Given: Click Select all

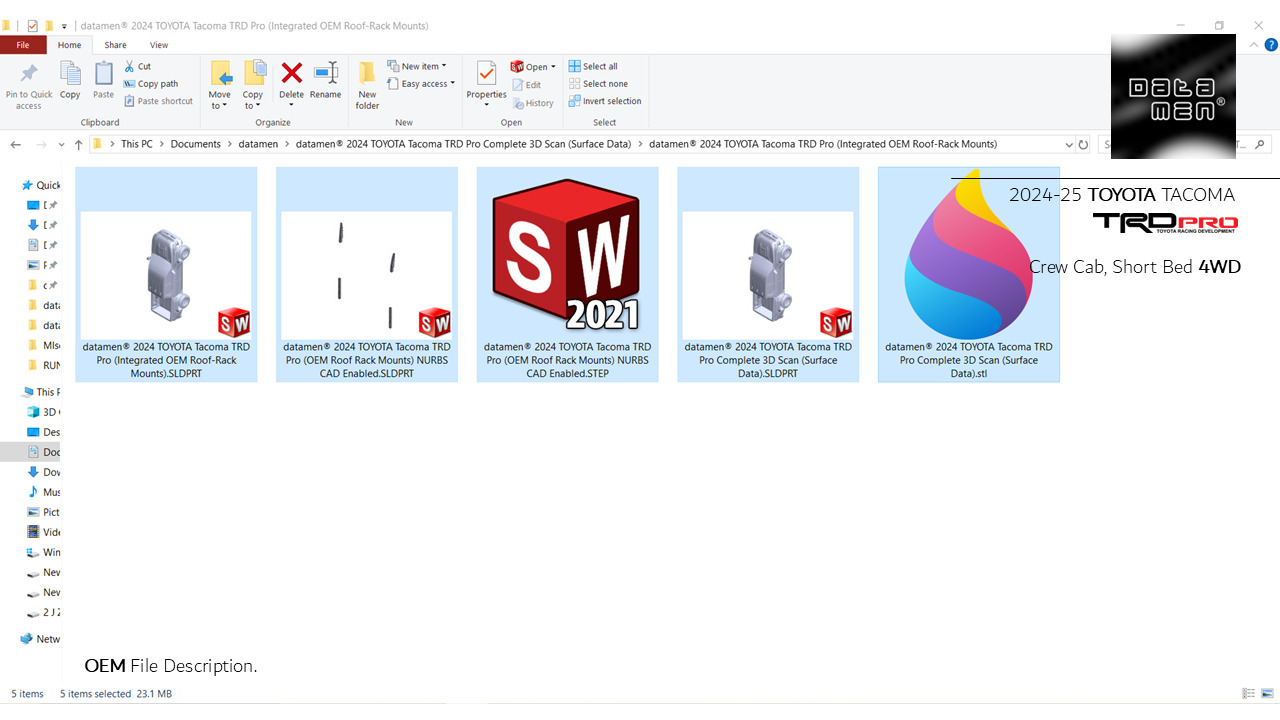Looking at the screenshot, I should 593,67.
